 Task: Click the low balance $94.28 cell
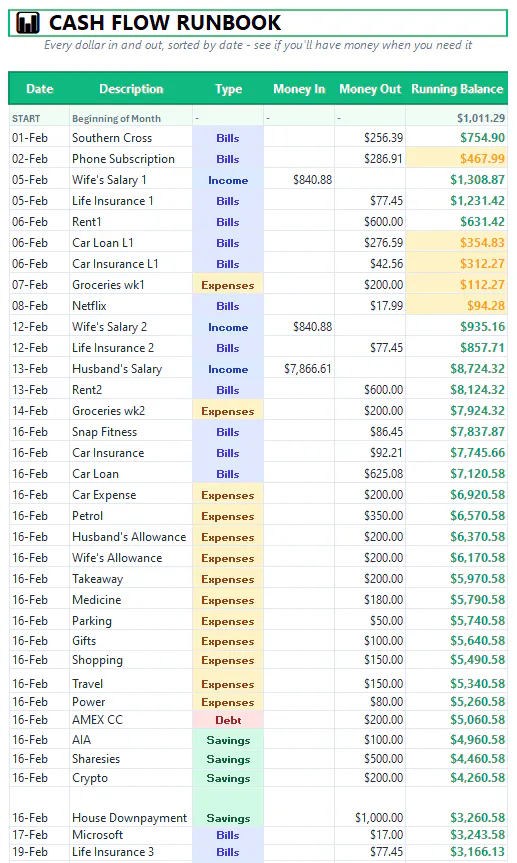(x=456, y=305)
